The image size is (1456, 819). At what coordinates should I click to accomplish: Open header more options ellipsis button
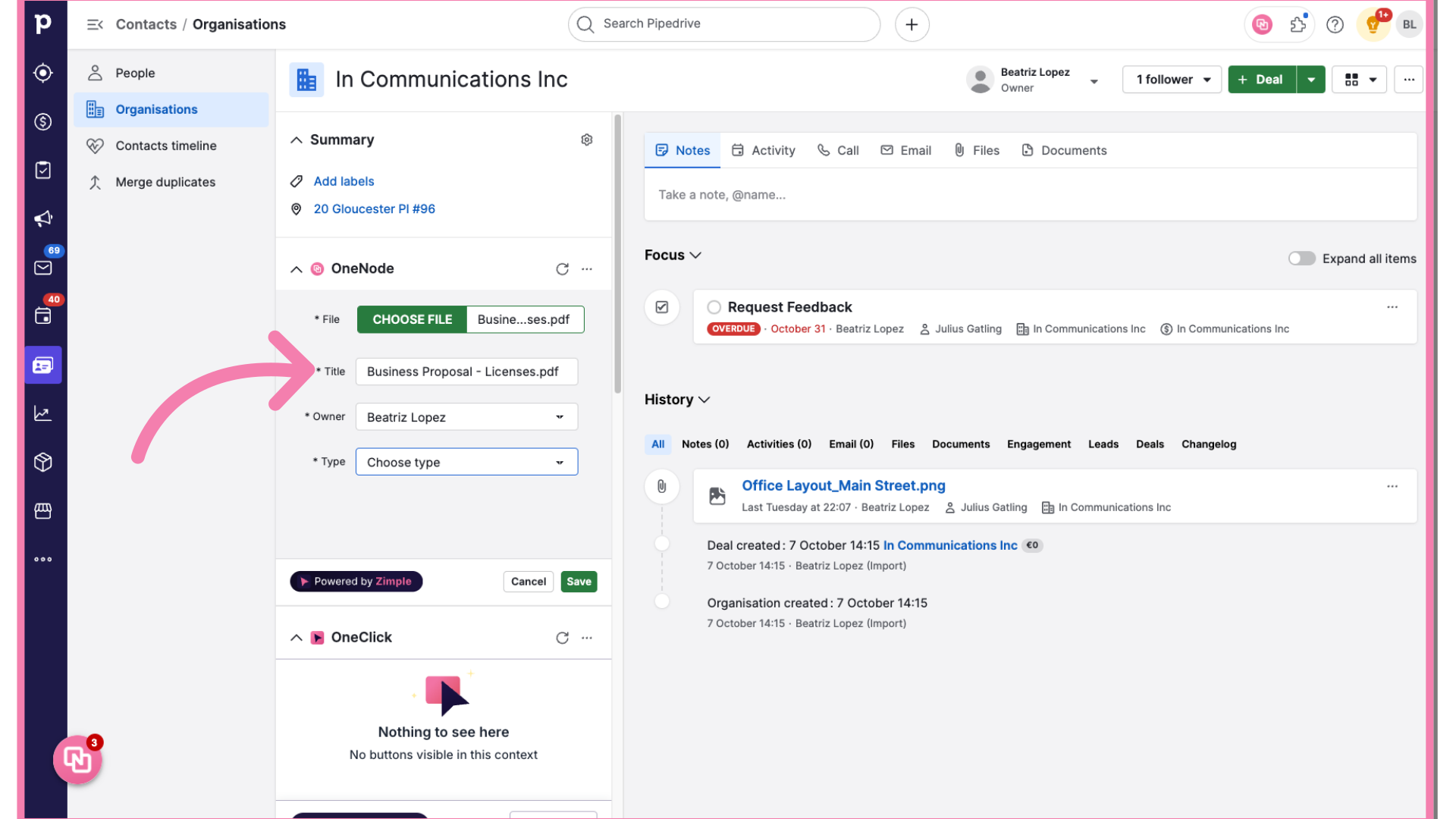[1408, 80]
